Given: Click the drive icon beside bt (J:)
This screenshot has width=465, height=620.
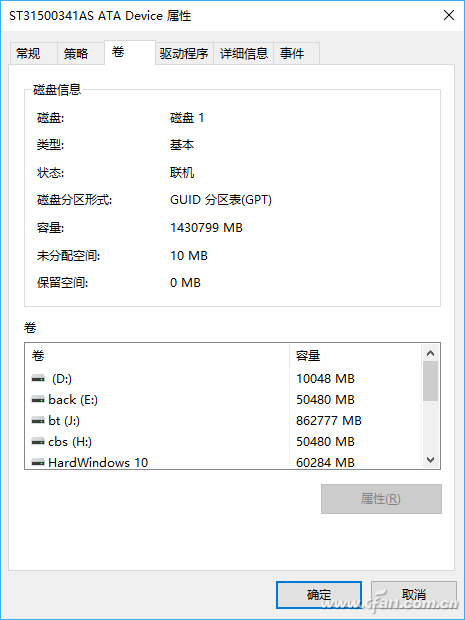Looking at the screenshot, I should [x=38, y=421].
